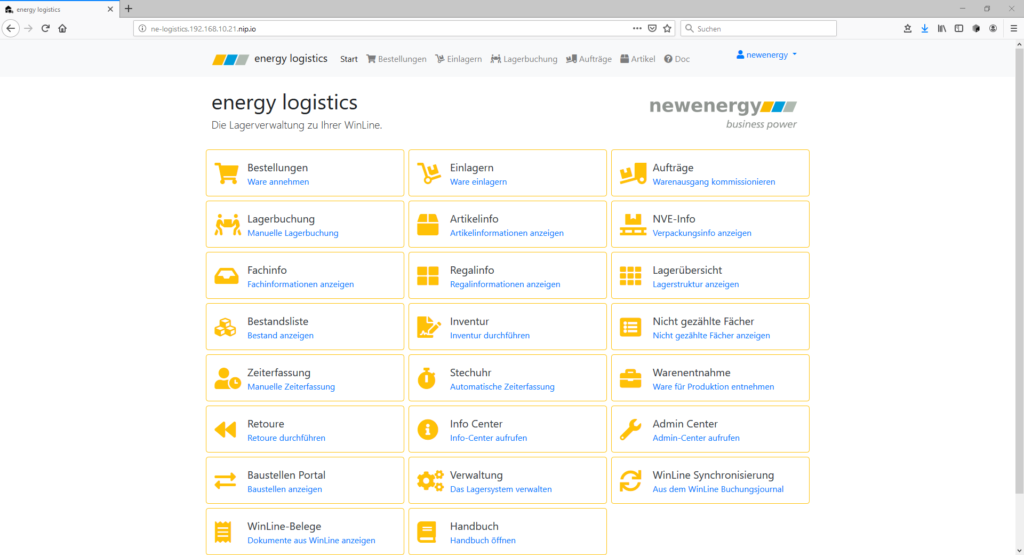Click the page vertical scrollbar
The height and width of the screenshot is (555, 1024).
pyautogui.click(x=1019, y=271)
